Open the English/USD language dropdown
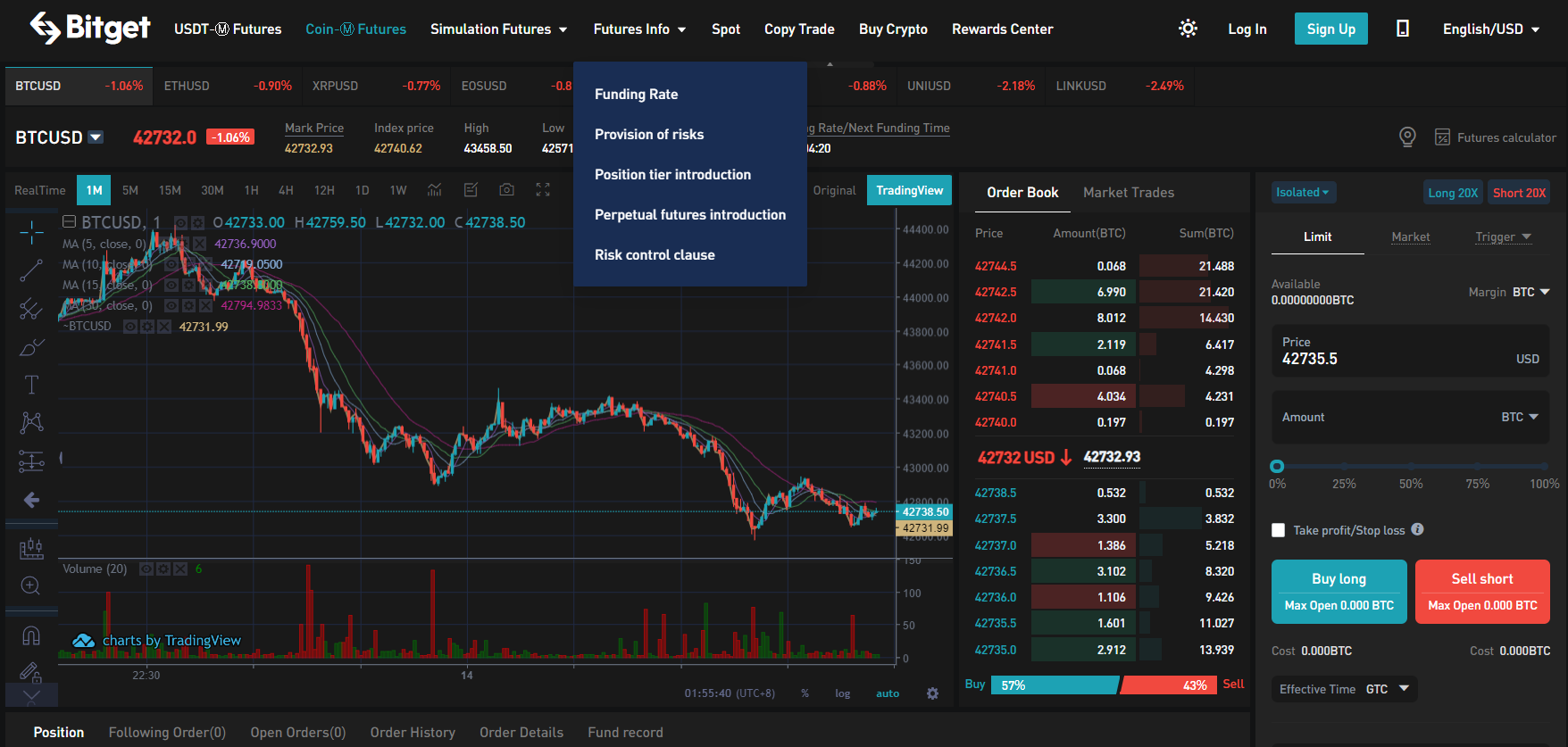1568x747 pixels. (x=1491, y=29)
